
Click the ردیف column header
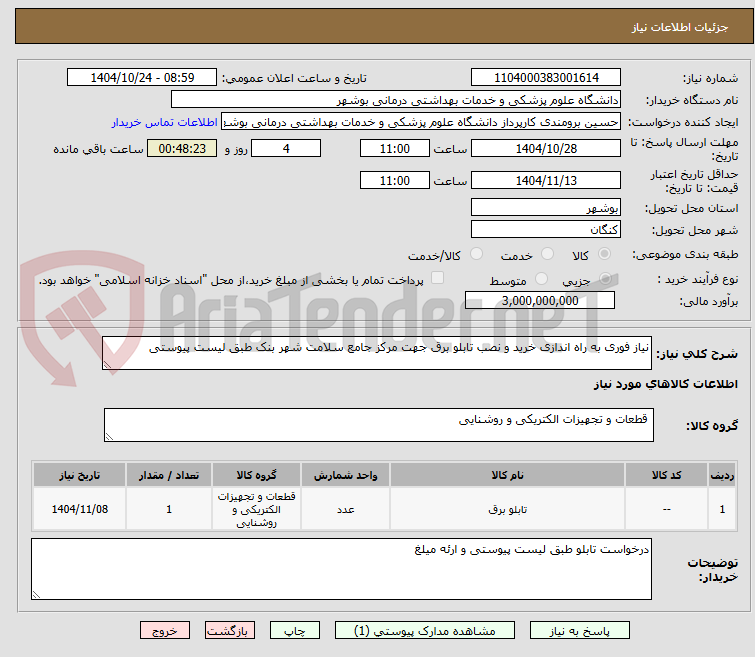722,475
